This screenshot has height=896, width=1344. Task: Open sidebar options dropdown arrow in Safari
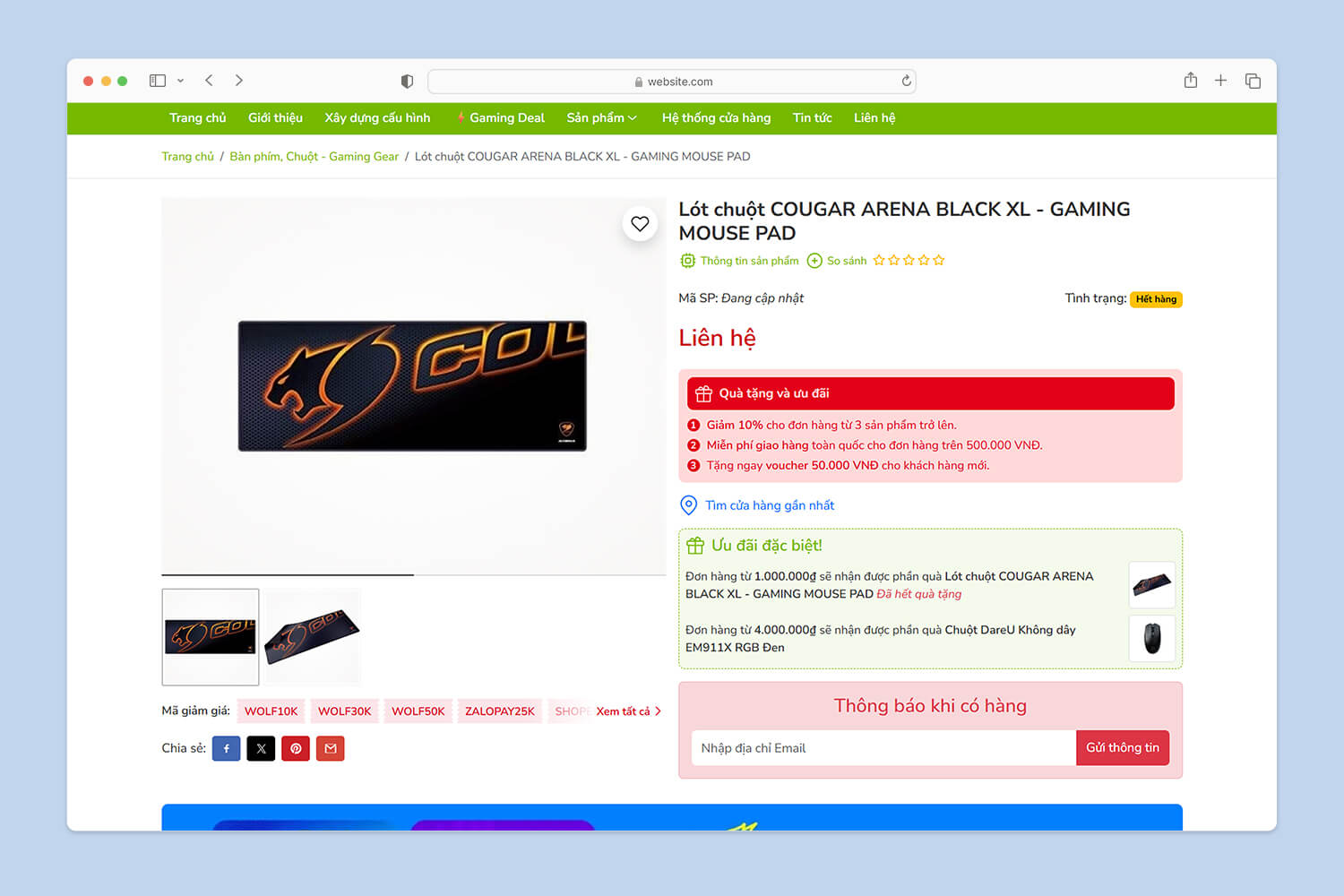tap(180, 81)
